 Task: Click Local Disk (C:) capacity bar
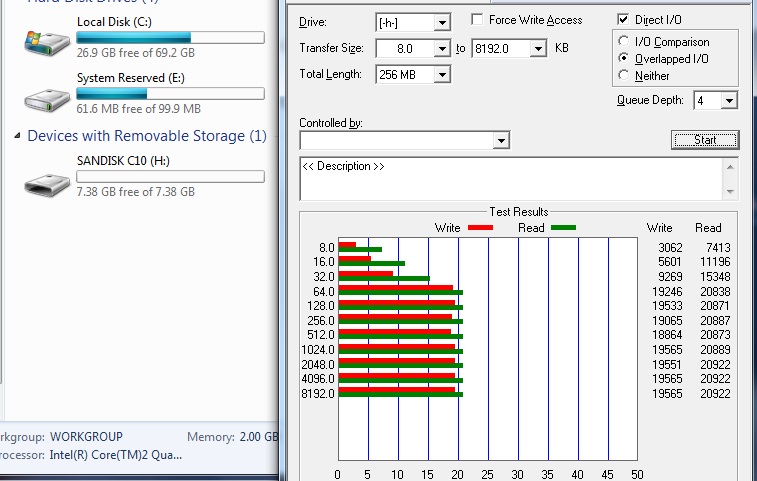pyautogui.click(x=170, y=38)
